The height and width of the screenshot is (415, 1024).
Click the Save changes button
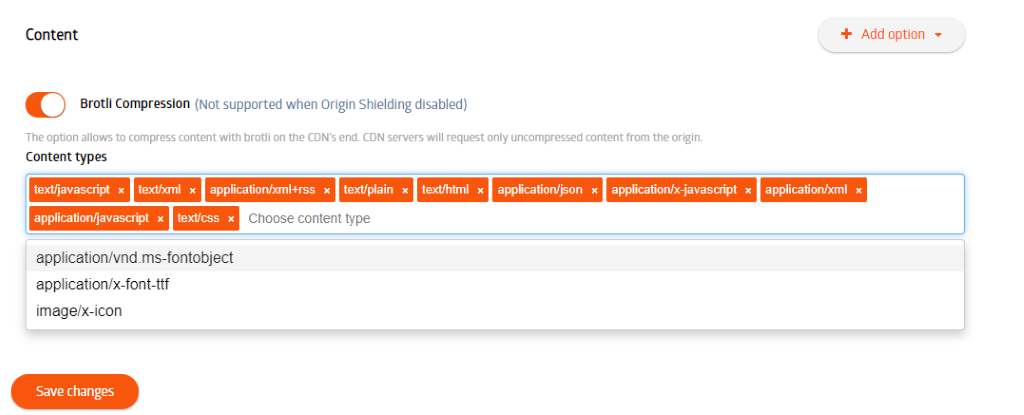(x=75, y=391)
